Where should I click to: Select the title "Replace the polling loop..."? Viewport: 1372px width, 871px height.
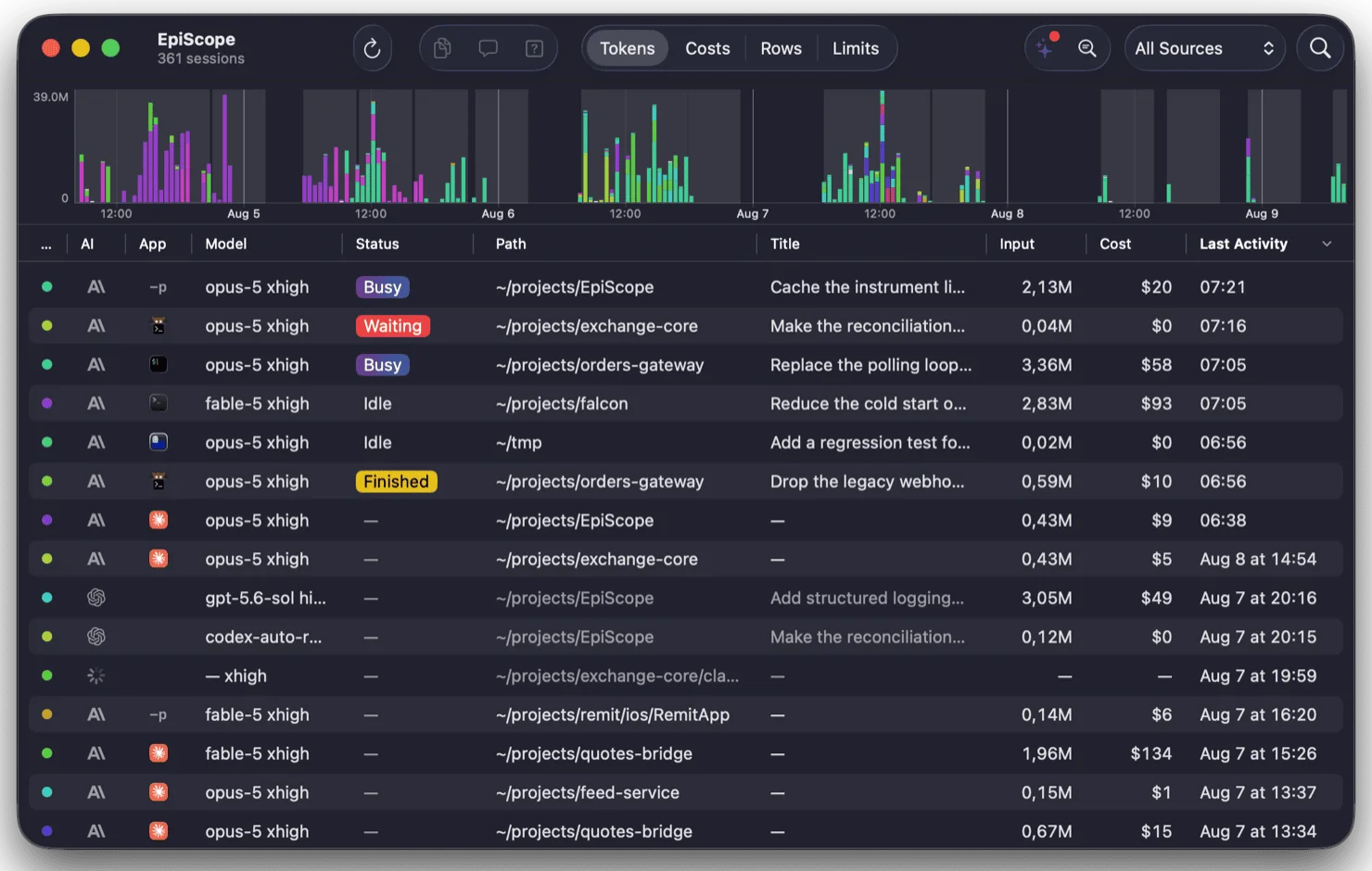(871, 365)
